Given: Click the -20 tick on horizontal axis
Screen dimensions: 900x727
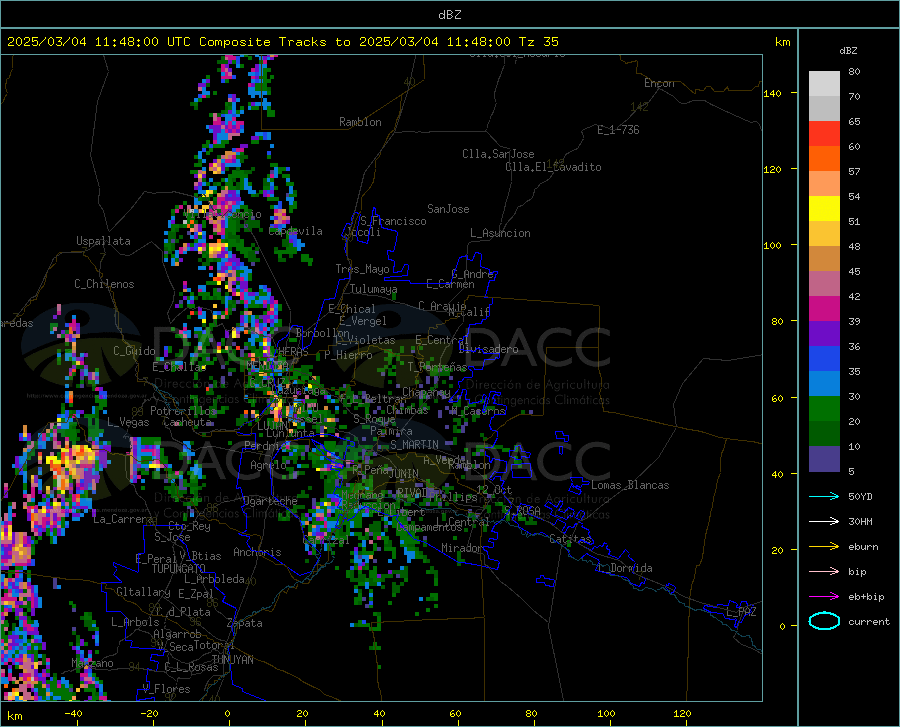Looking at the screenshot, I should (149, 714).
